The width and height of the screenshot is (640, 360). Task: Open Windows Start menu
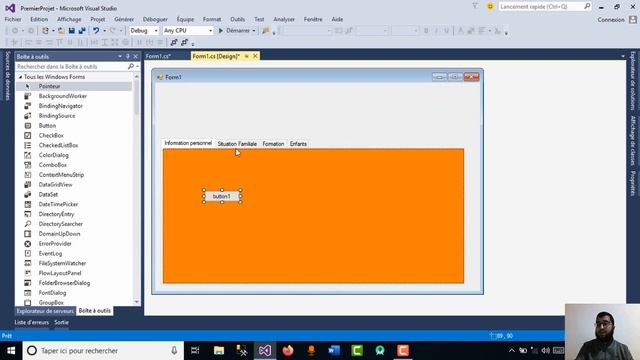[x=11, y=351]
